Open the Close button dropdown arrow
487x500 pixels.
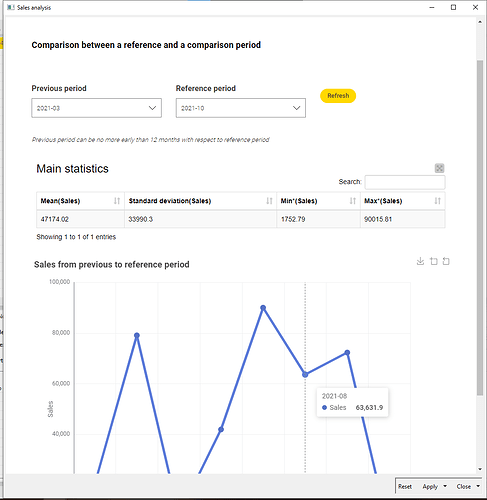tap(478, 486)
